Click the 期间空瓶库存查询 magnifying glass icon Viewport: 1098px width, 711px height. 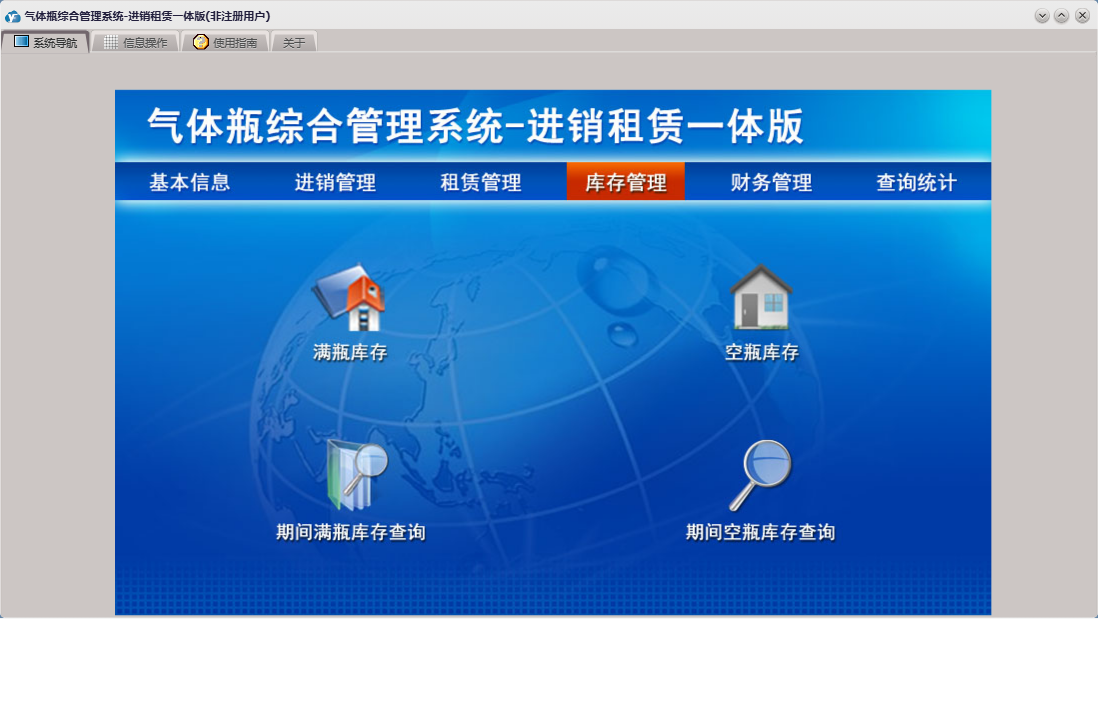point(761,475)
